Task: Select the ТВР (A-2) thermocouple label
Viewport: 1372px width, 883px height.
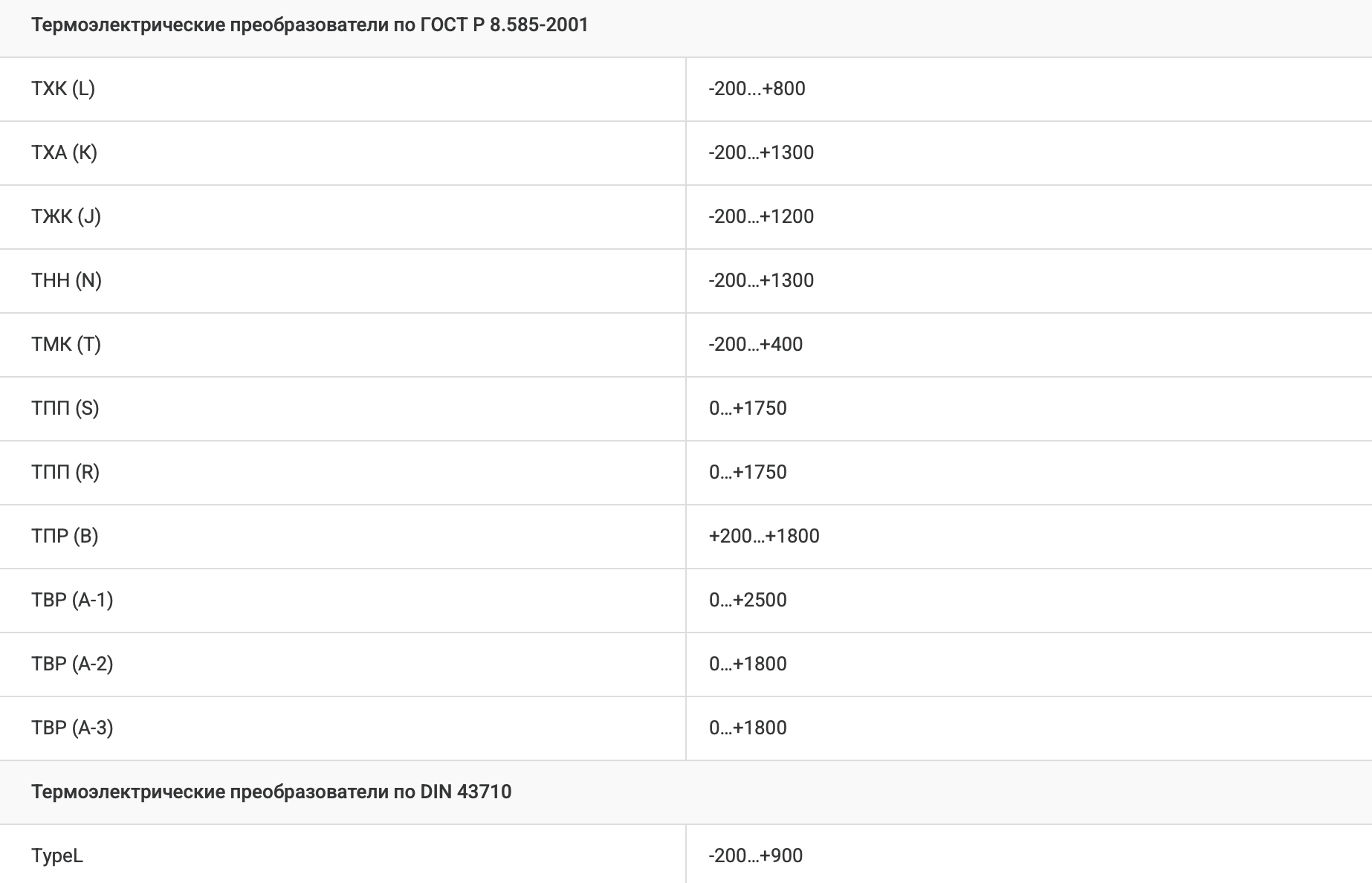Action: [x=72, y=664]
